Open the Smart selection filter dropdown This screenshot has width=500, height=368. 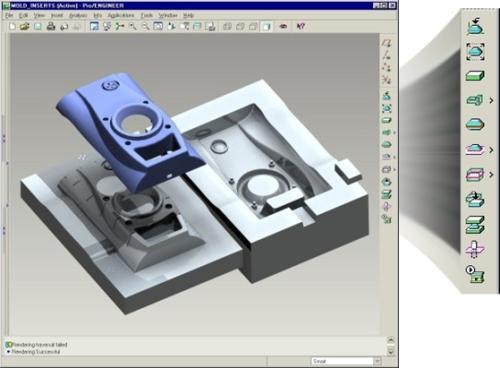(x=378, y=361)
